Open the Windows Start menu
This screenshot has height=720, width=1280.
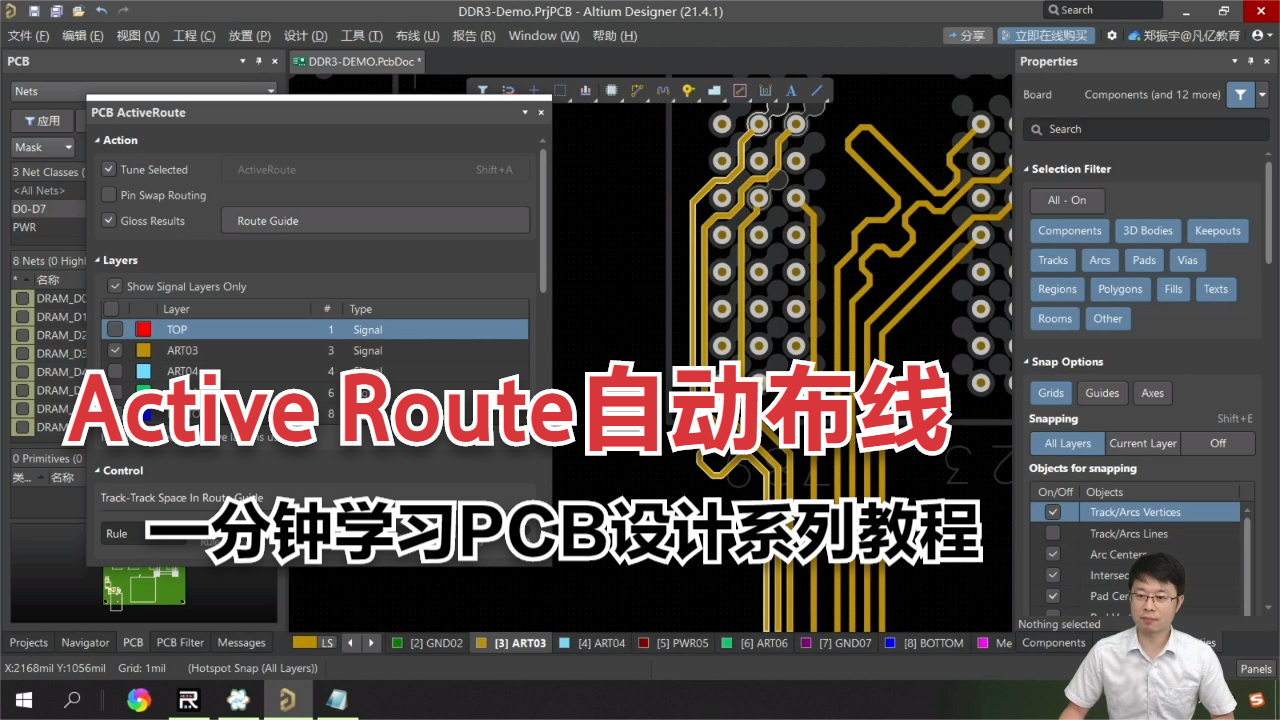coord(23,700)
